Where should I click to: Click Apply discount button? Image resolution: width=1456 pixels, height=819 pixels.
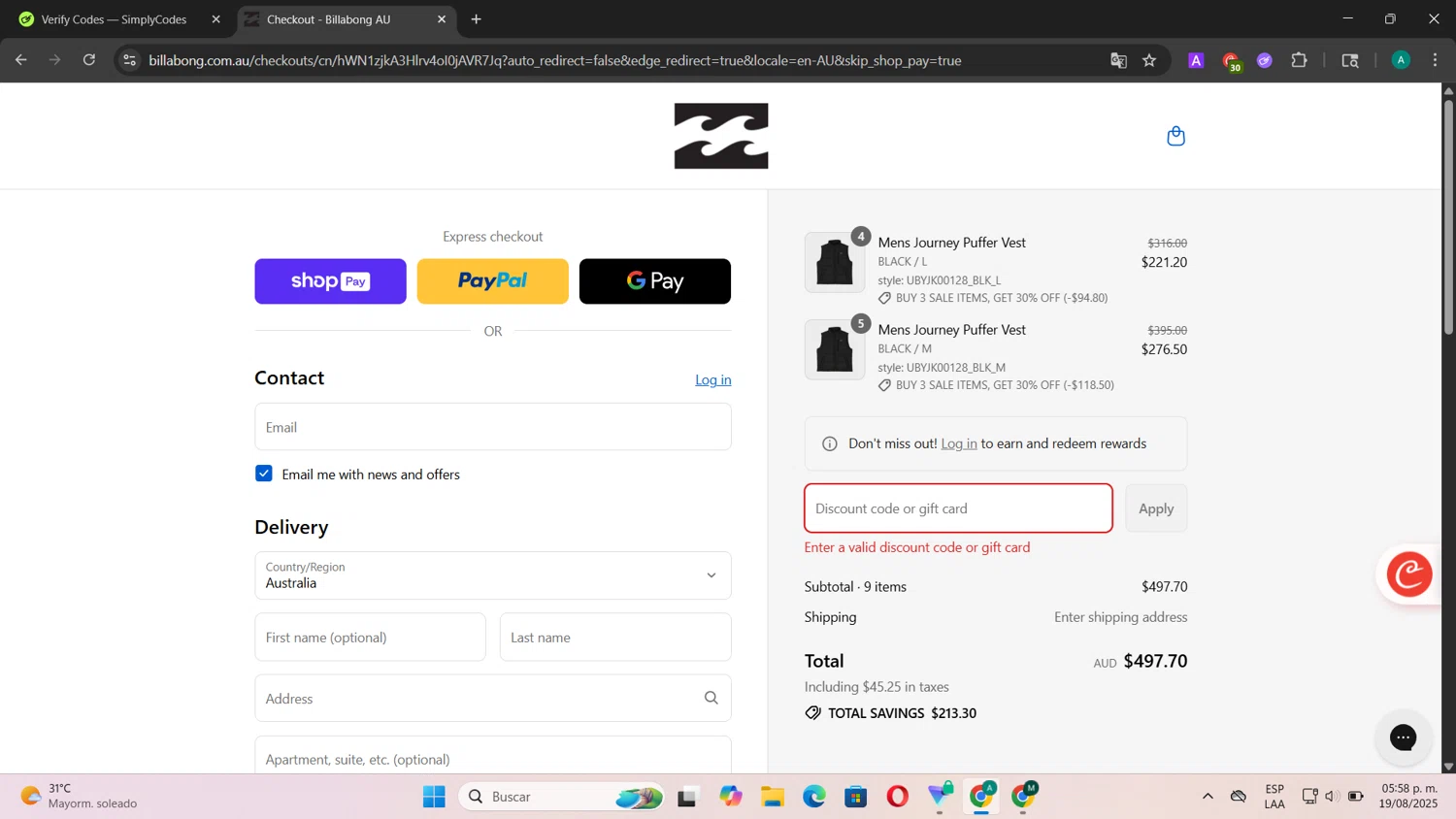click(x=1156, y=508)
